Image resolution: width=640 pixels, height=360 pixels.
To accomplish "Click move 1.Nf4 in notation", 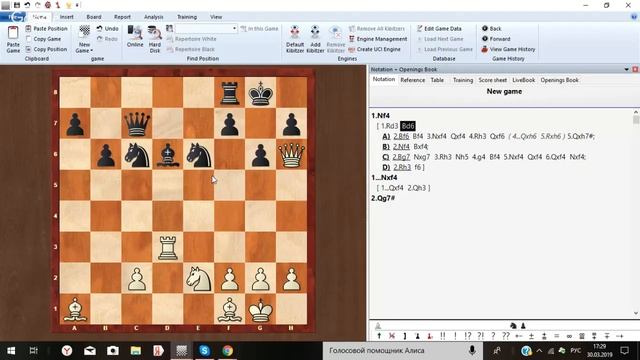I will click(380, 116).
